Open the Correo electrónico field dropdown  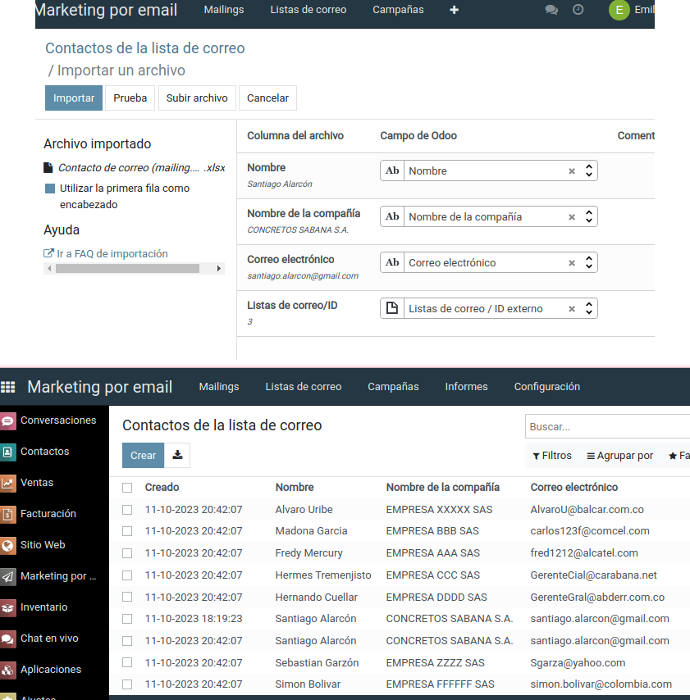pyautogui.click(x=589, y=263)
